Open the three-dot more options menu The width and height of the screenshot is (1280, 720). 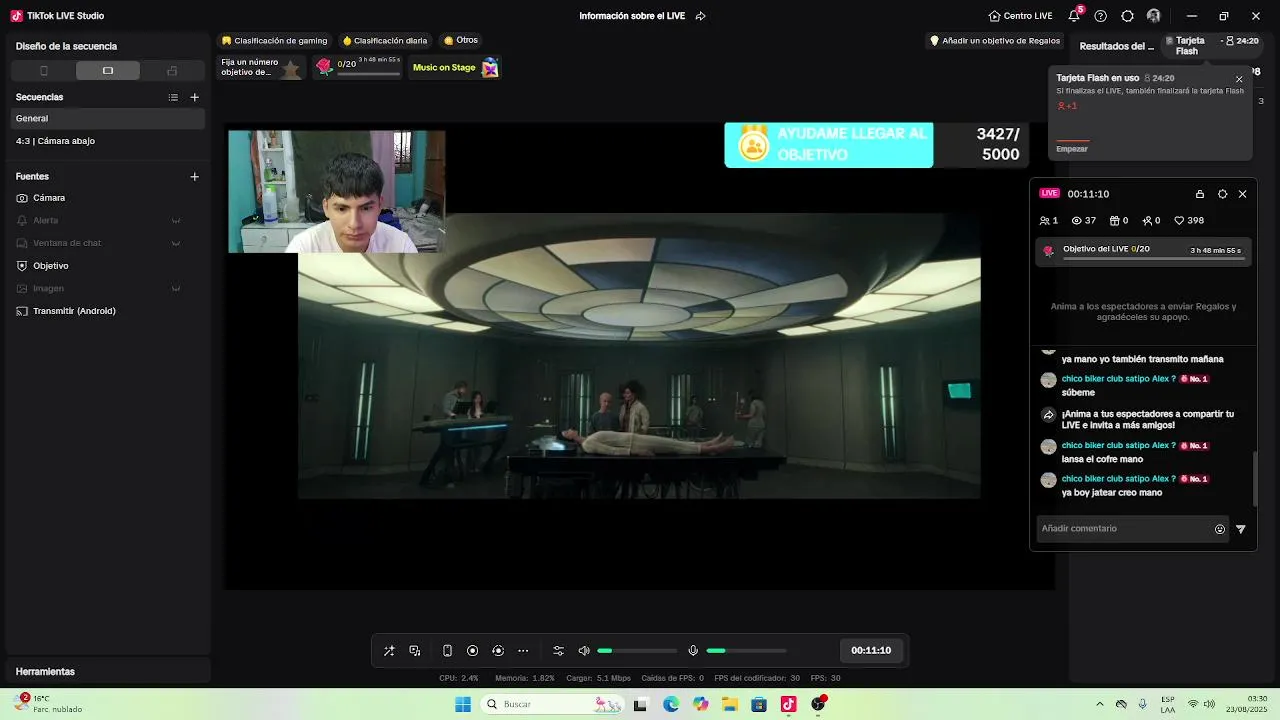point(523,651)
